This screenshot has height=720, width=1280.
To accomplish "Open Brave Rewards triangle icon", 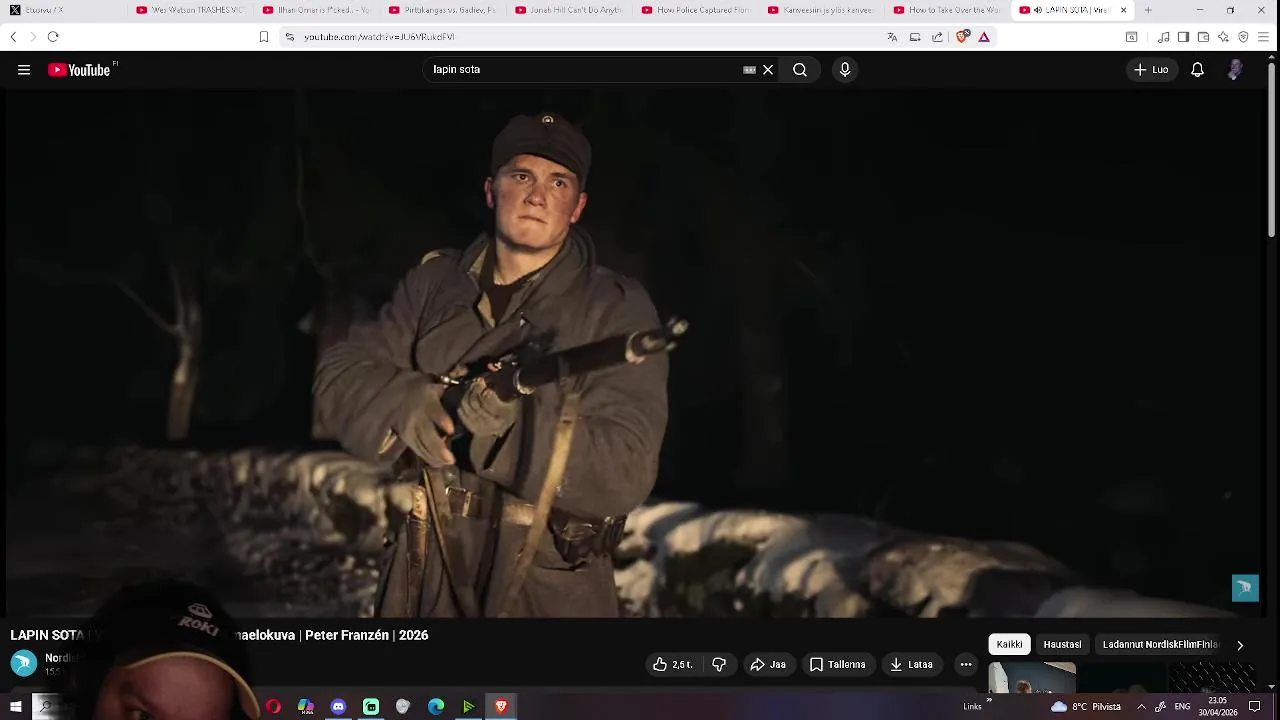I will pyautogui.click(x=984, y=37).
